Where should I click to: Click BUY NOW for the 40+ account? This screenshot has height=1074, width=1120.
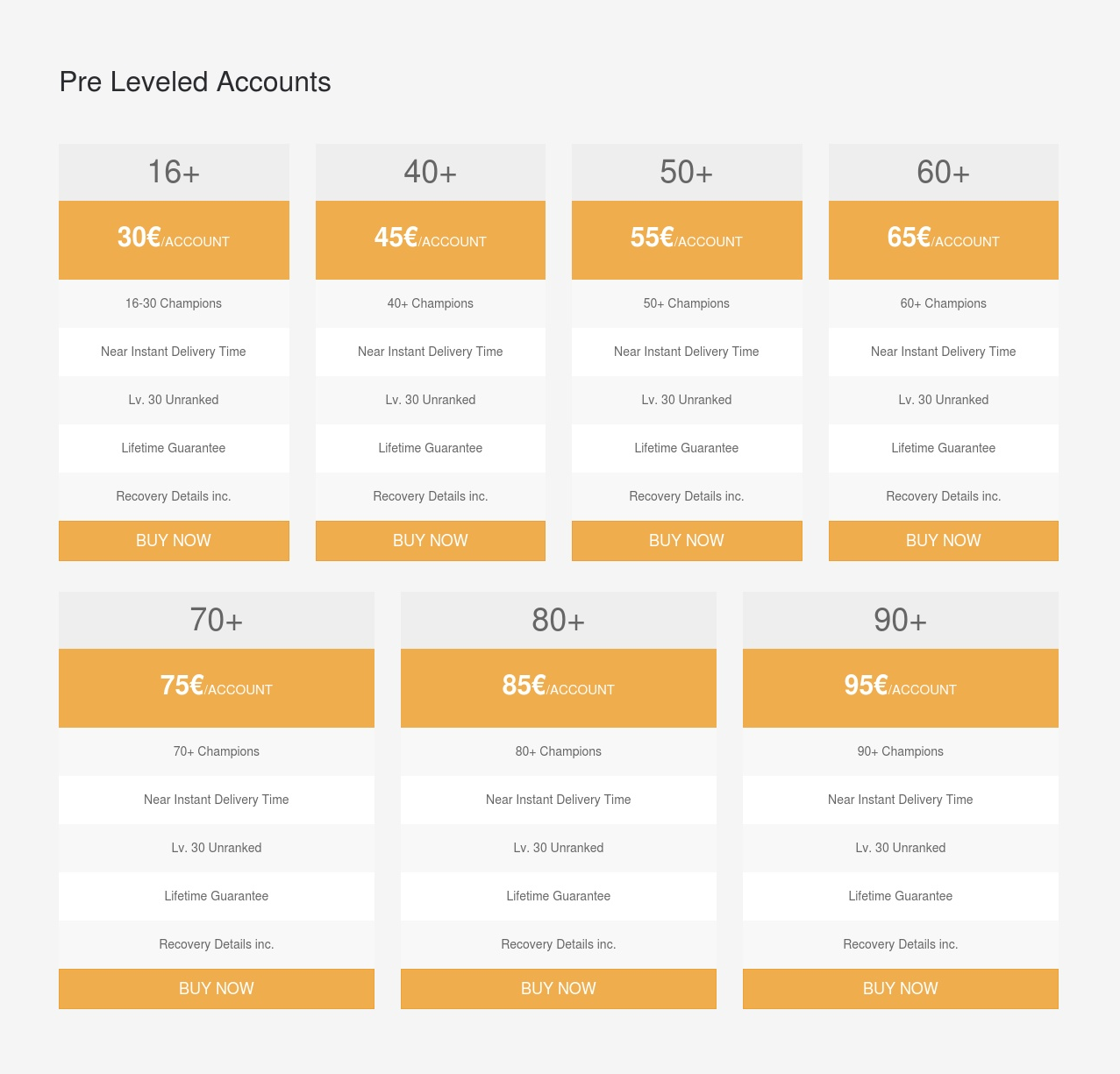coord(431,541)
